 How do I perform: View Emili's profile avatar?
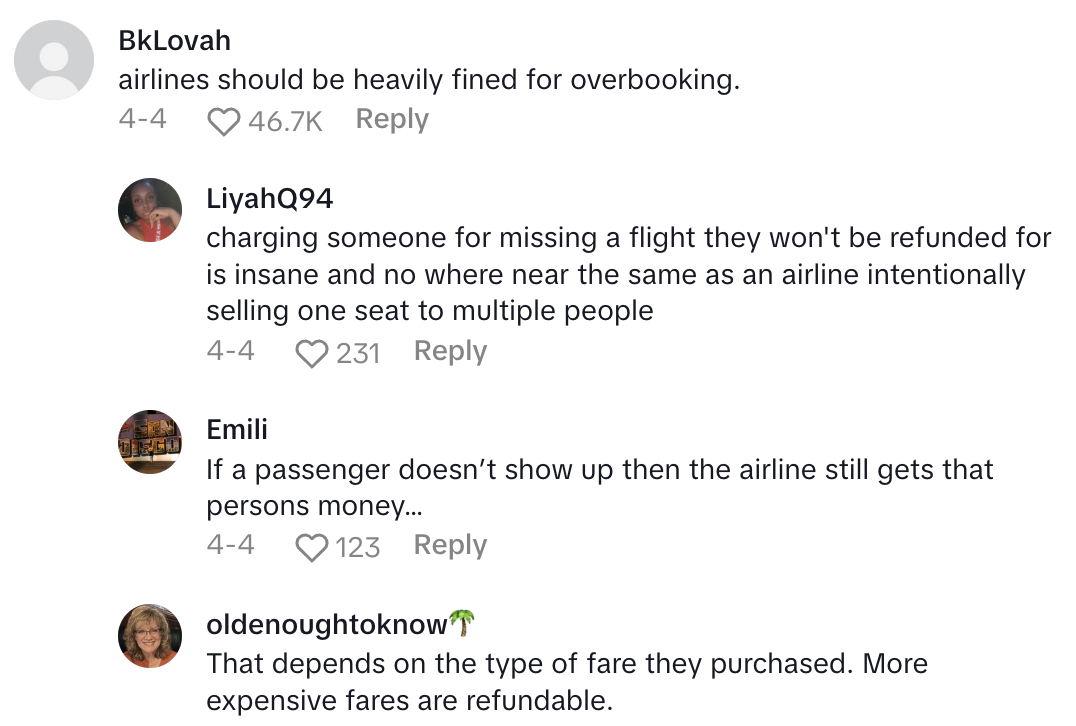(150, 441)
